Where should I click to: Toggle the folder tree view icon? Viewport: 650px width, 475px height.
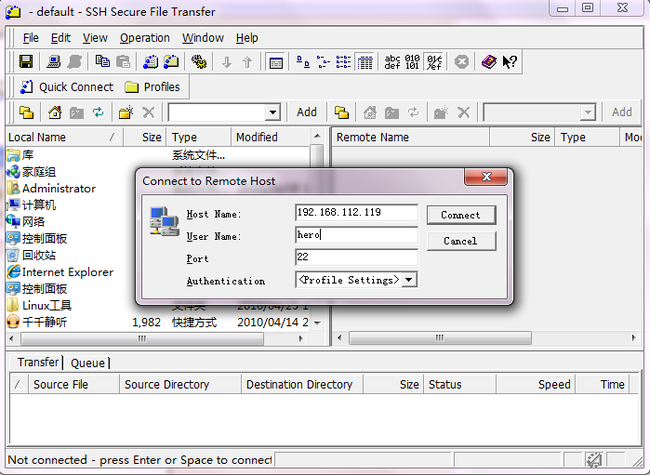[x=276, y=63]
